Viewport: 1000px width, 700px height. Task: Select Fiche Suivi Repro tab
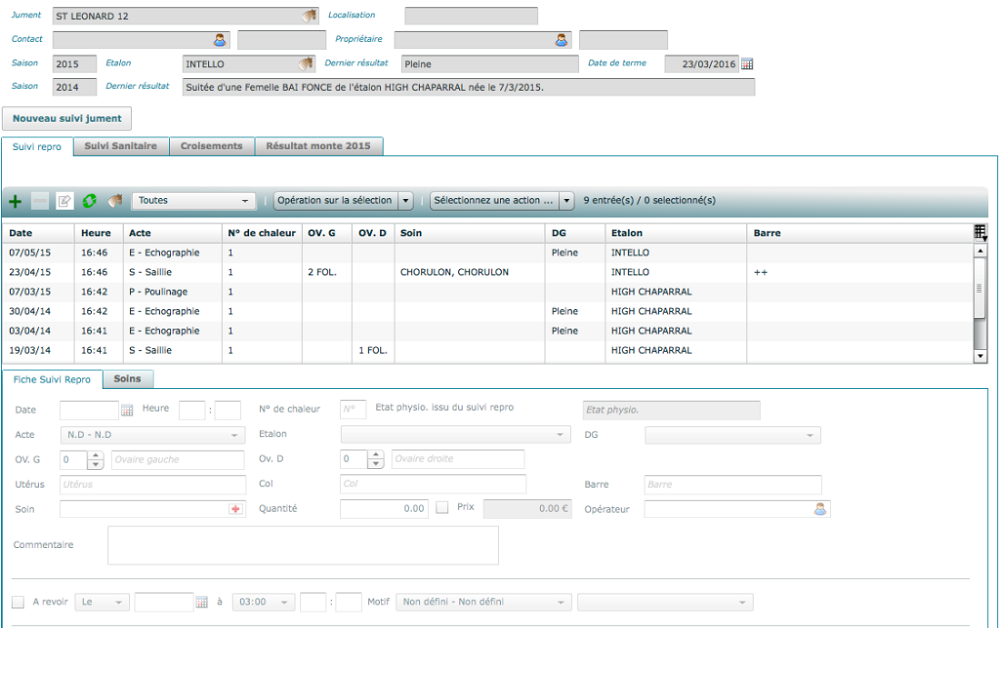(x=52, y=379)
